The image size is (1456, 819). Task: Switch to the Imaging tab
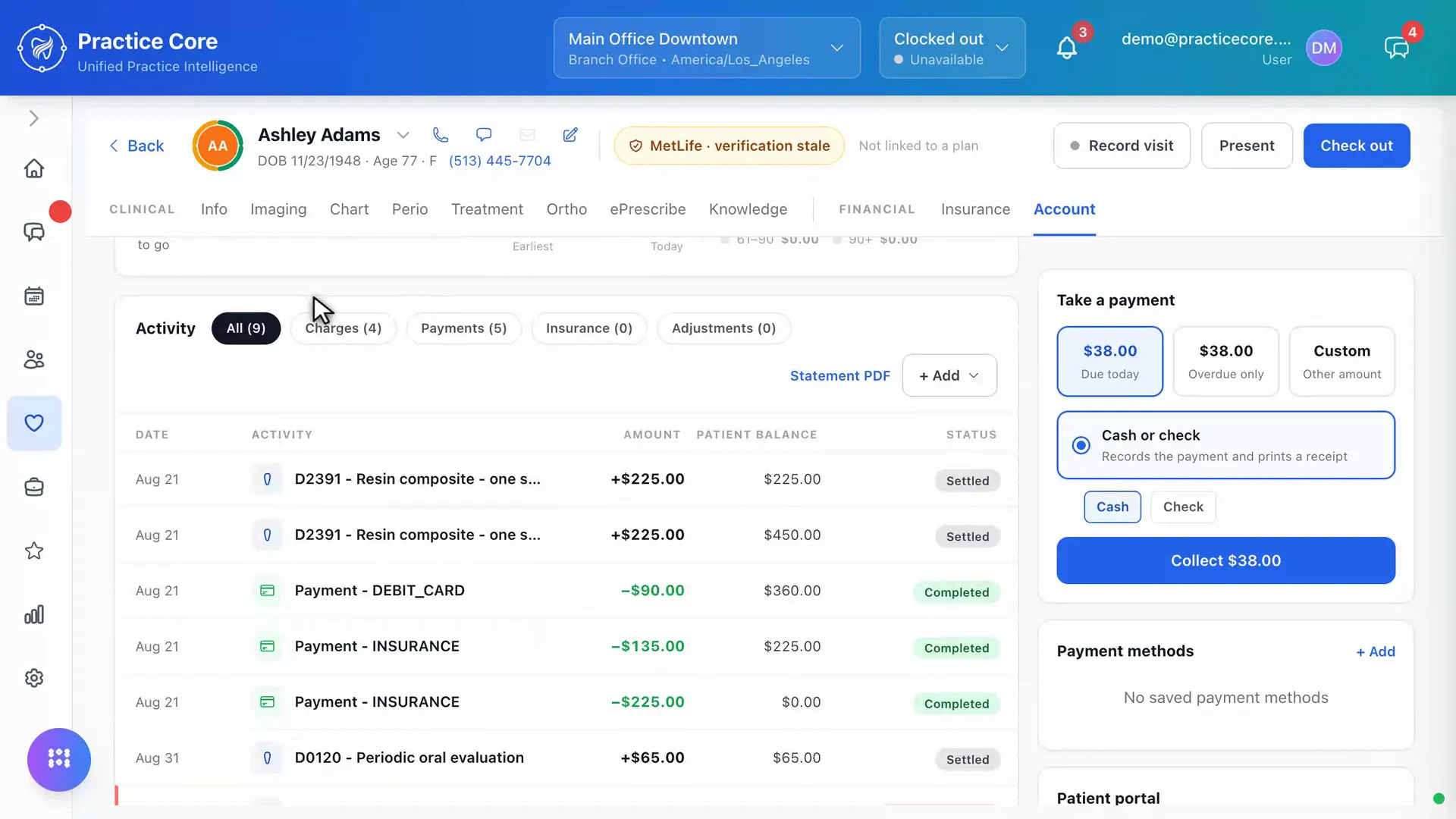[x=278, y=209]
